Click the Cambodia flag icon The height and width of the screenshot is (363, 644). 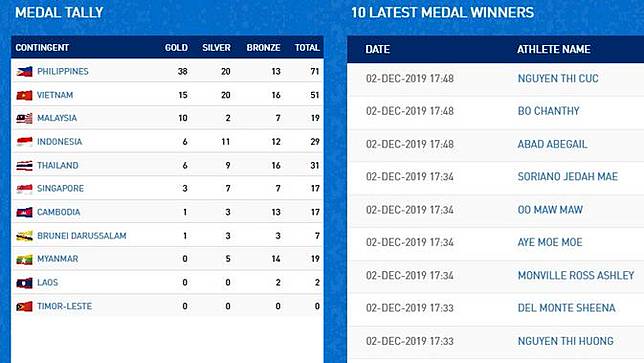24,212
